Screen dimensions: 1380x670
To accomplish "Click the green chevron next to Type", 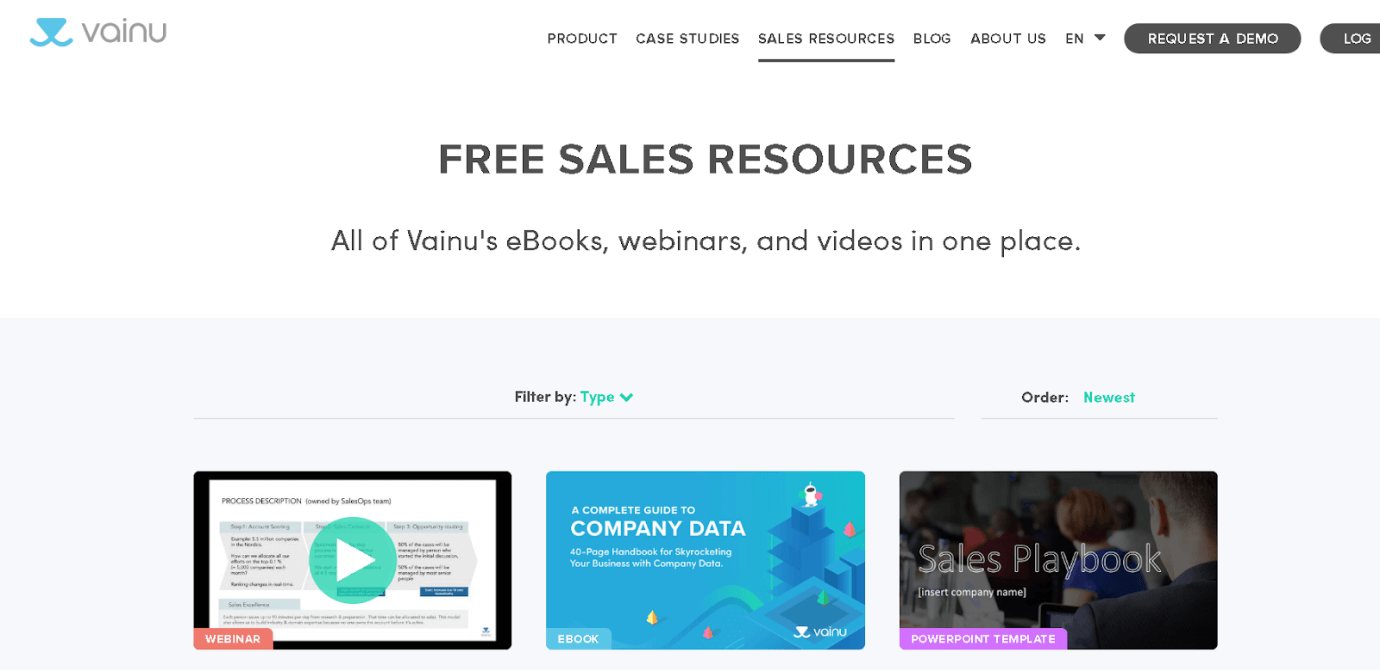I will 626,397.
